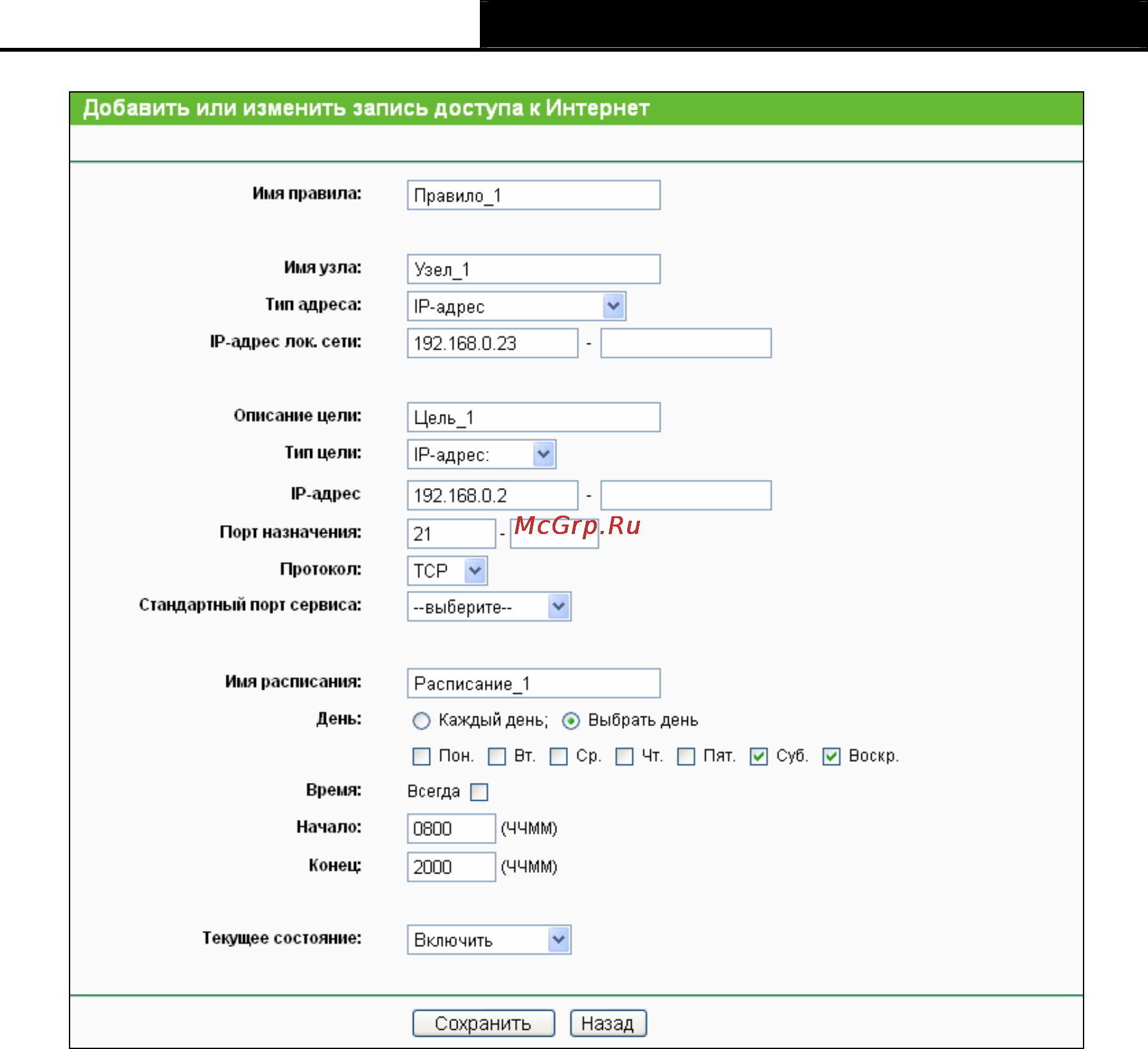Focus the Имя правила input field

click(533, 195)
